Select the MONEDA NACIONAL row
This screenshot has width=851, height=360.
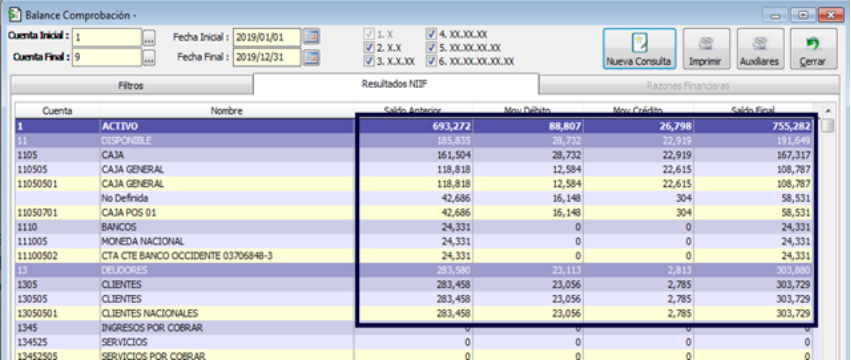click(x=414, y=241)
